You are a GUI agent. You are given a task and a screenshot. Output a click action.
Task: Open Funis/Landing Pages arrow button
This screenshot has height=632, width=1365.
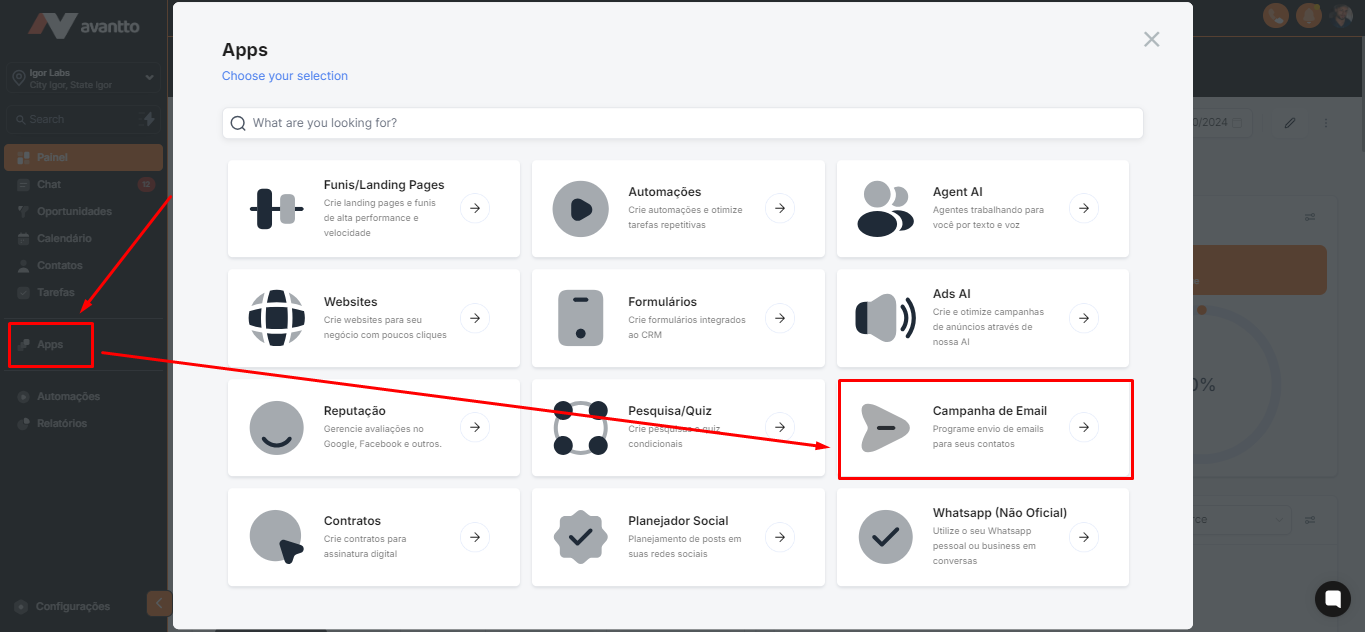tap(475, 208)
